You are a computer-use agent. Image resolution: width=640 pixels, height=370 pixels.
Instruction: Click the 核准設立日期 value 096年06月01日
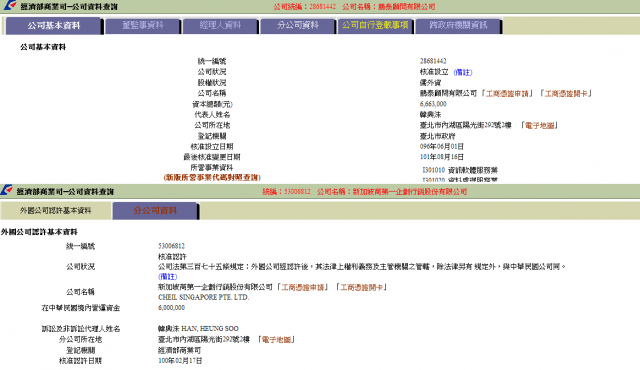442,146
